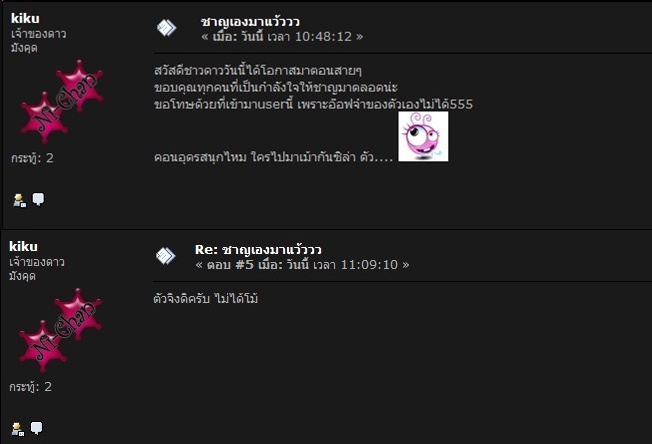The image size is (652, 444).
Task: View profile icon under reply post
Action: click(x=18, y=429)
